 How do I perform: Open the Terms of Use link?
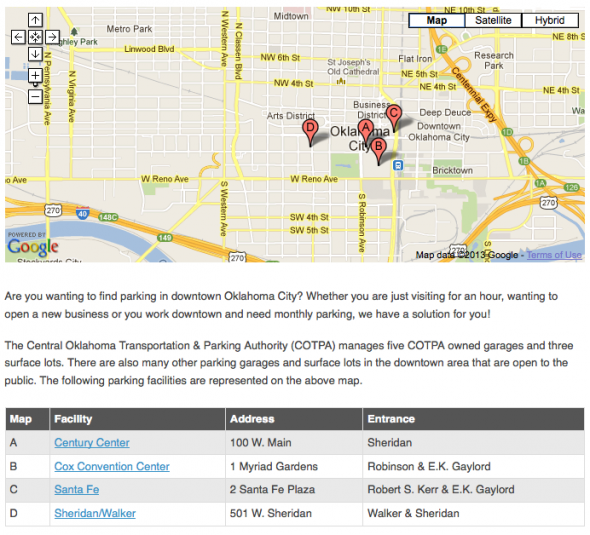[x=554, y=255]
